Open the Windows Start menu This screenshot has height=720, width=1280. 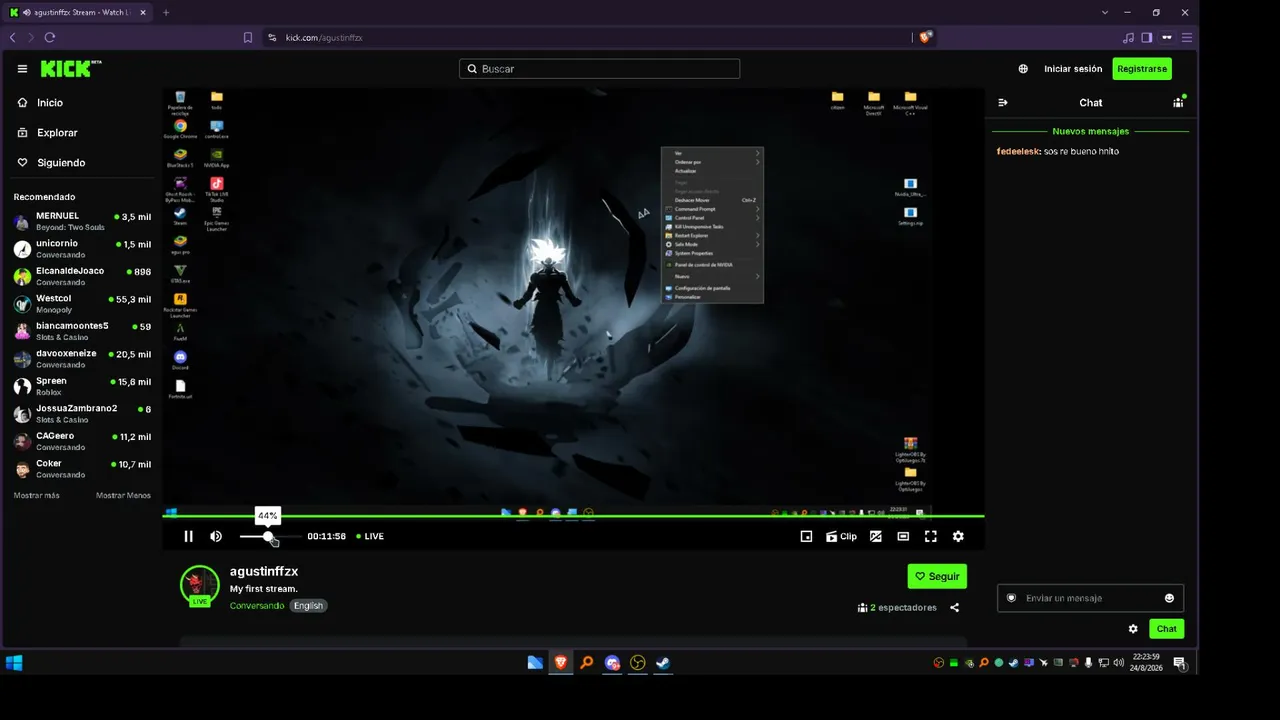click(14, 662)
